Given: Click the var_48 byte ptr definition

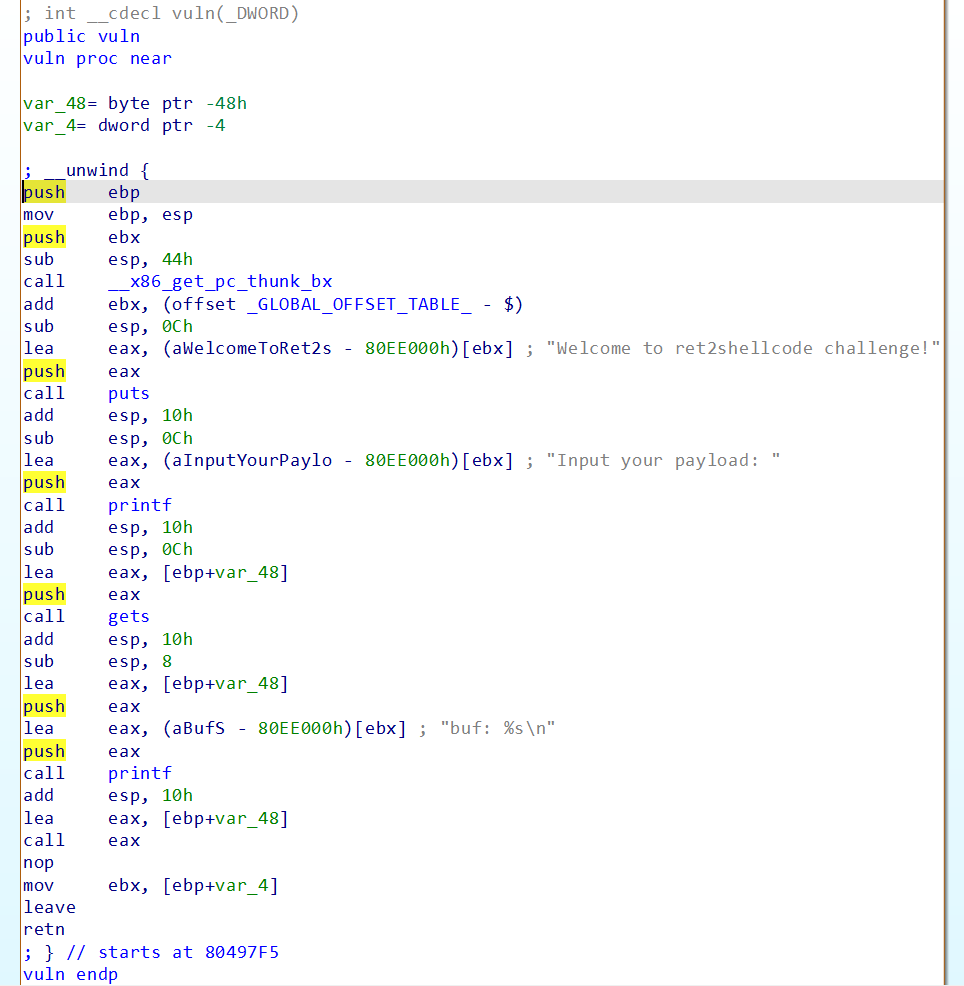Looking at the screenshot, I should (135, 103).
